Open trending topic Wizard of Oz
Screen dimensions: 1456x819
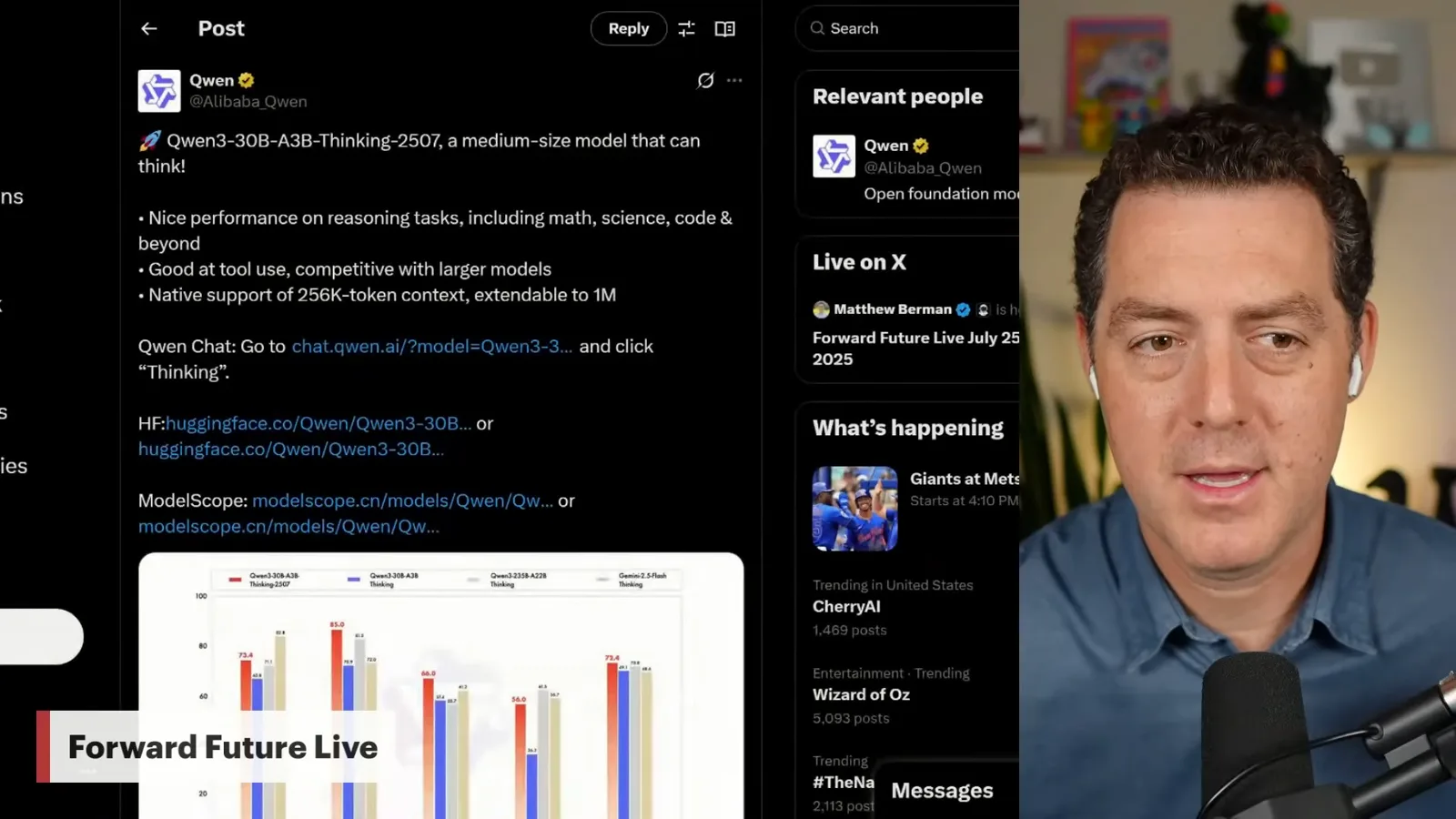[861, 695]
